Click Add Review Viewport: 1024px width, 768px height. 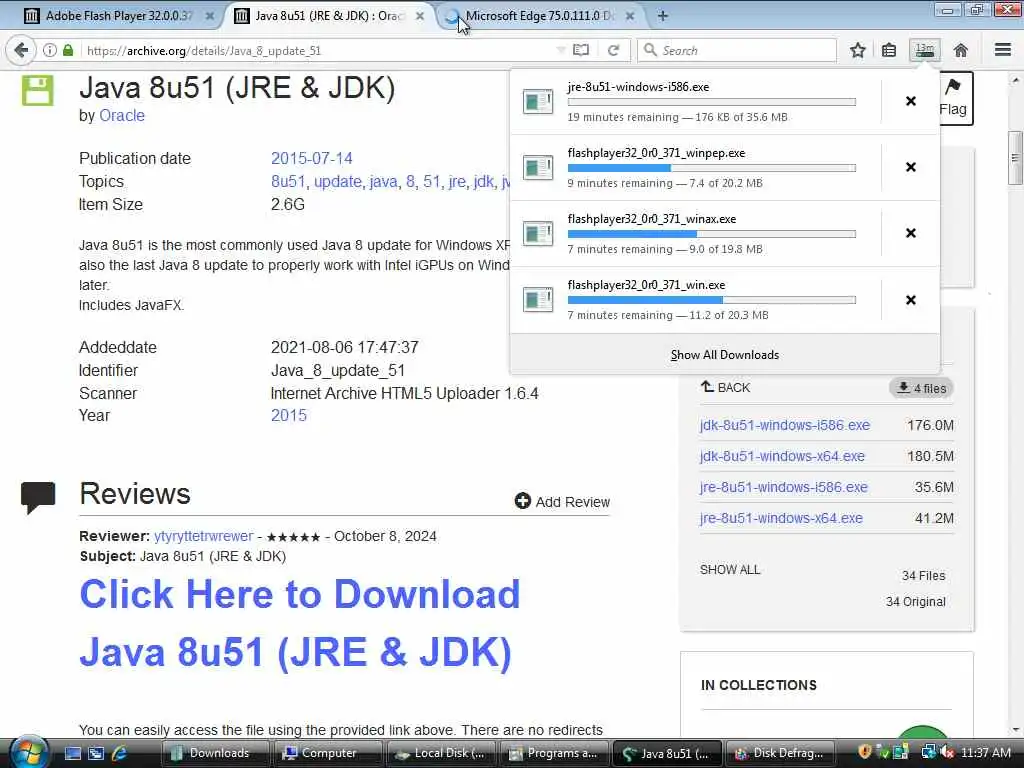pyautogui.click(x=562, y=502)
